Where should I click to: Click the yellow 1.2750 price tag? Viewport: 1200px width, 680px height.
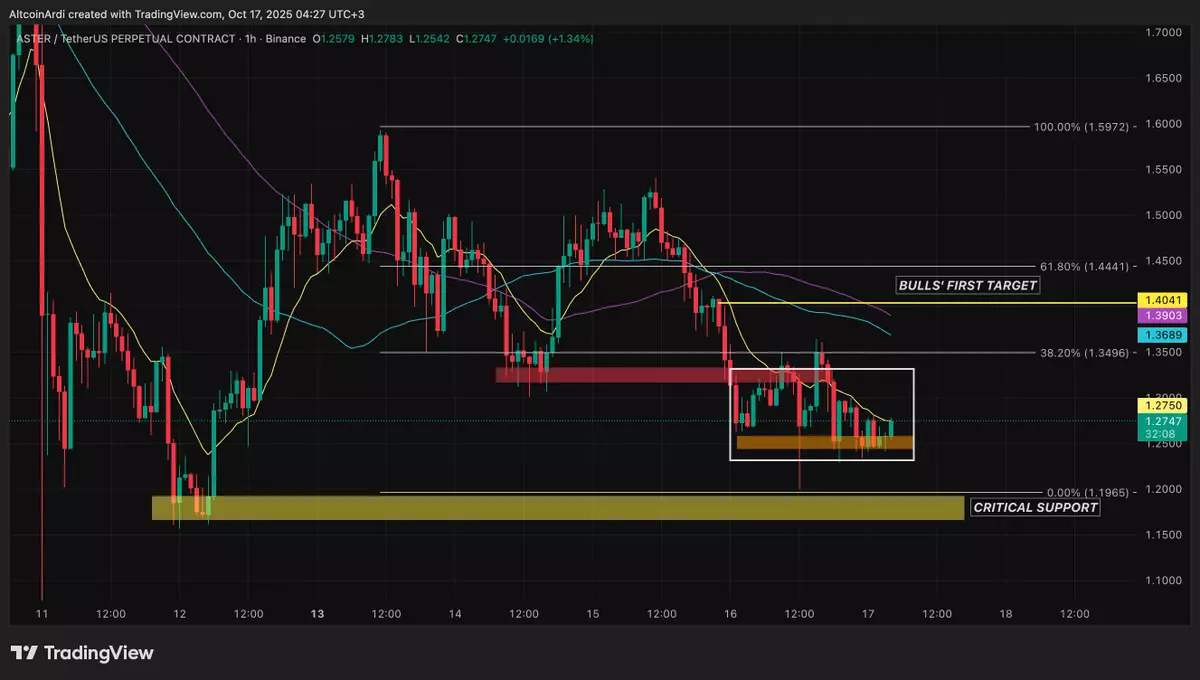(x=1162, y=407)
